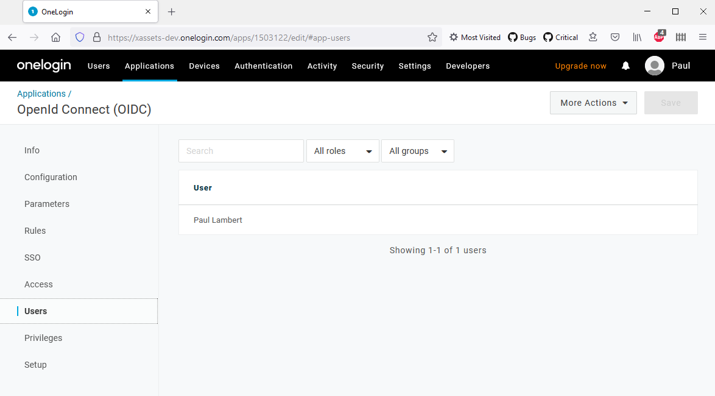Select the Privileges sidebar tab
Image resolution: width=715 pixels, height=396 pixels.
(43, 338)
